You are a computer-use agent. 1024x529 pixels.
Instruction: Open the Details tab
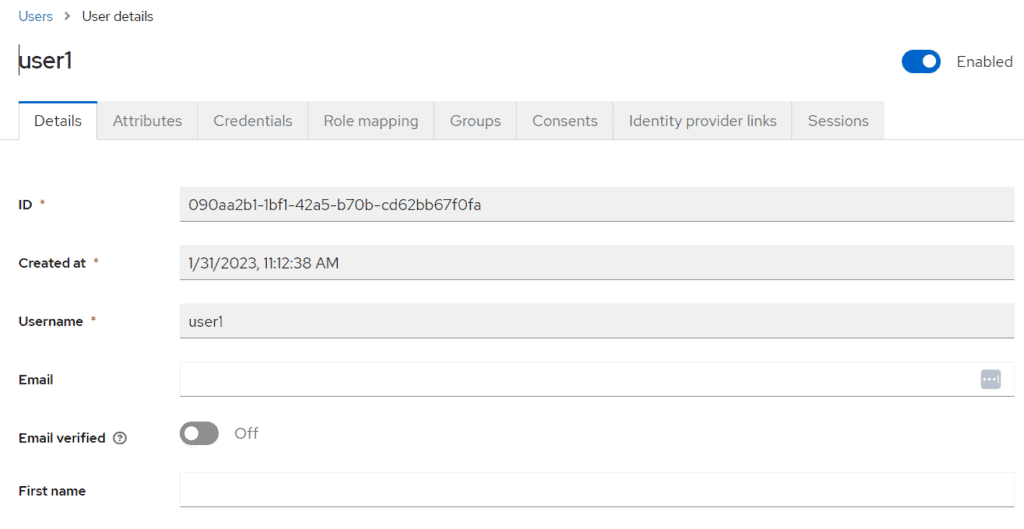tap(58, 121)
